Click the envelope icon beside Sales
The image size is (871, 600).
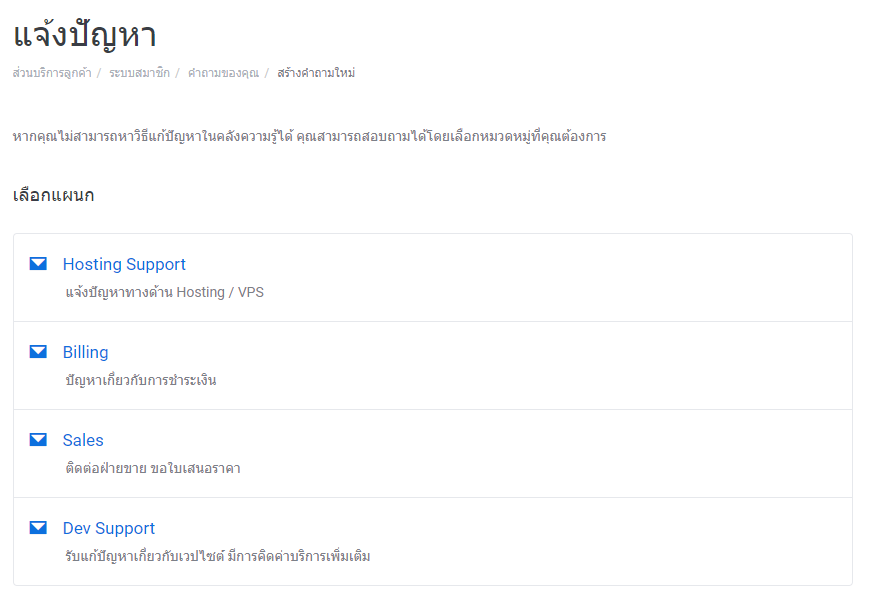pos(38,439)
